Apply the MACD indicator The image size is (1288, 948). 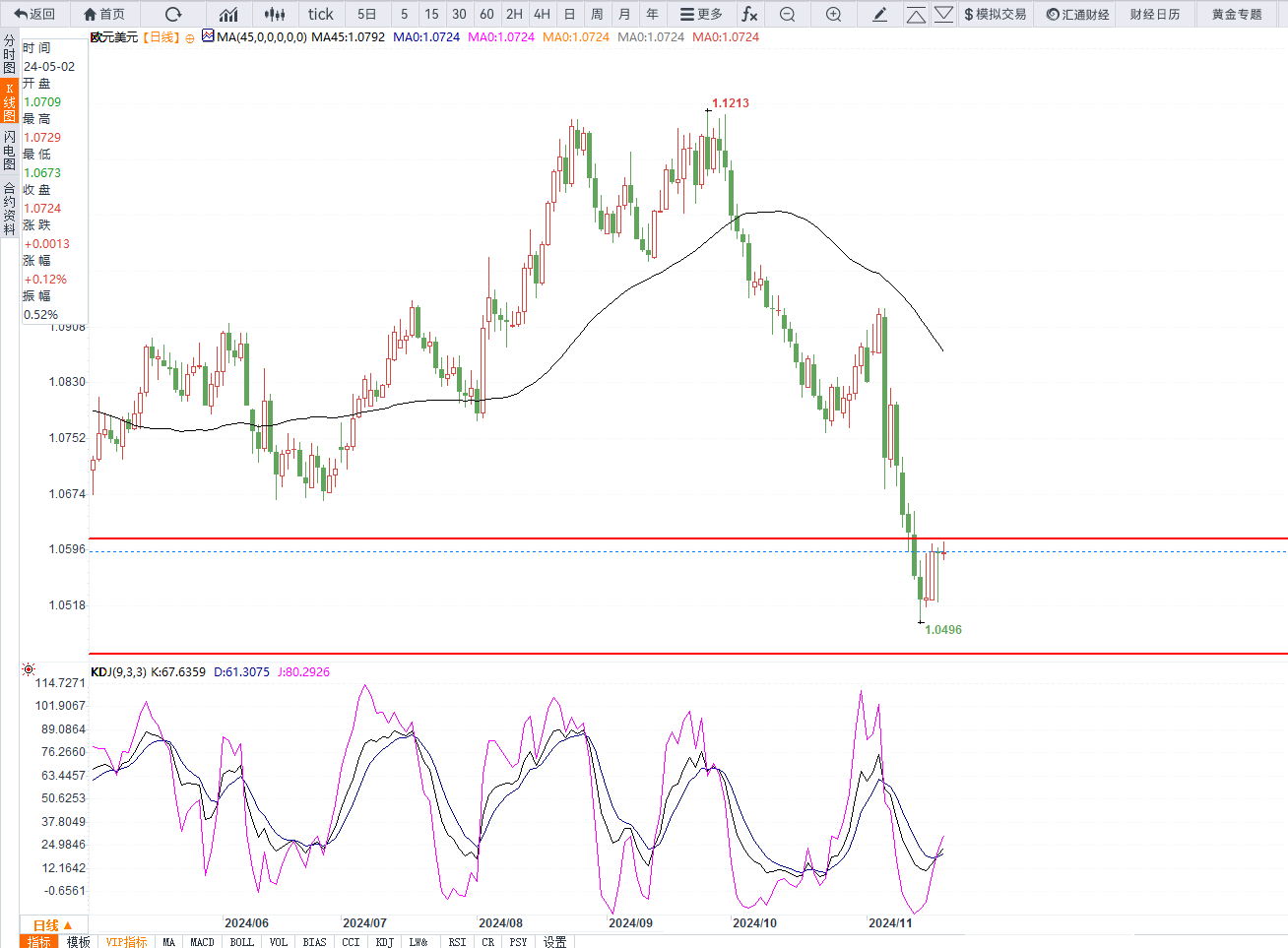click(202, 942)
